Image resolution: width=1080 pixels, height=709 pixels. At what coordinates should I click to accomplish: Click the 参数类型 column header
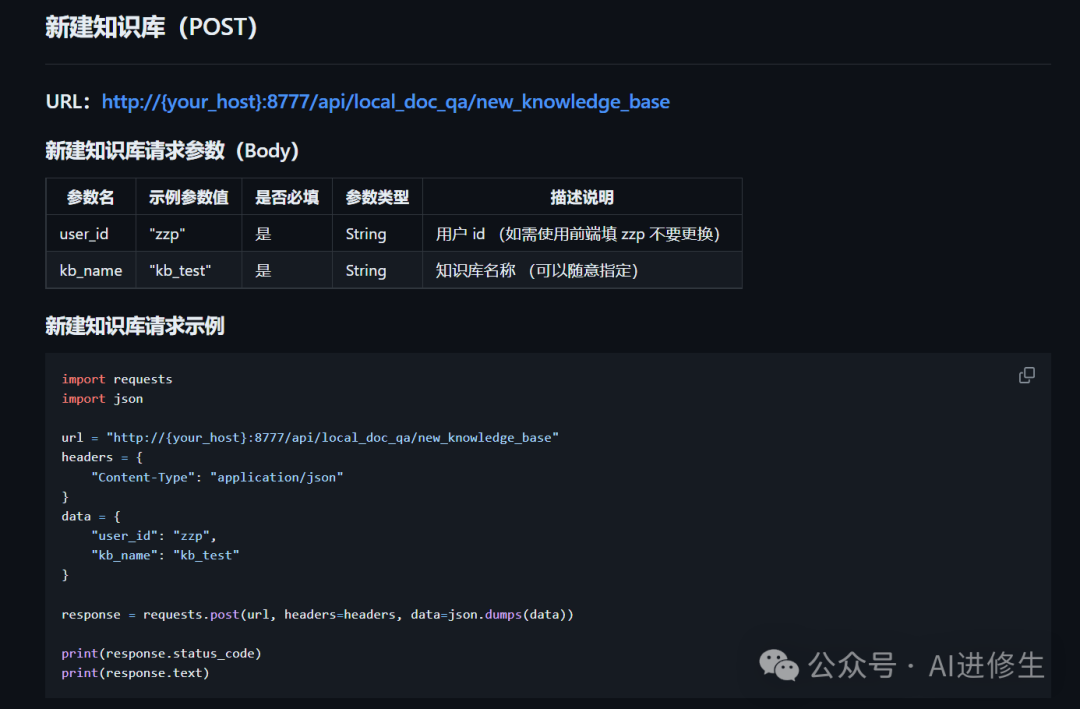pos(377,197)
